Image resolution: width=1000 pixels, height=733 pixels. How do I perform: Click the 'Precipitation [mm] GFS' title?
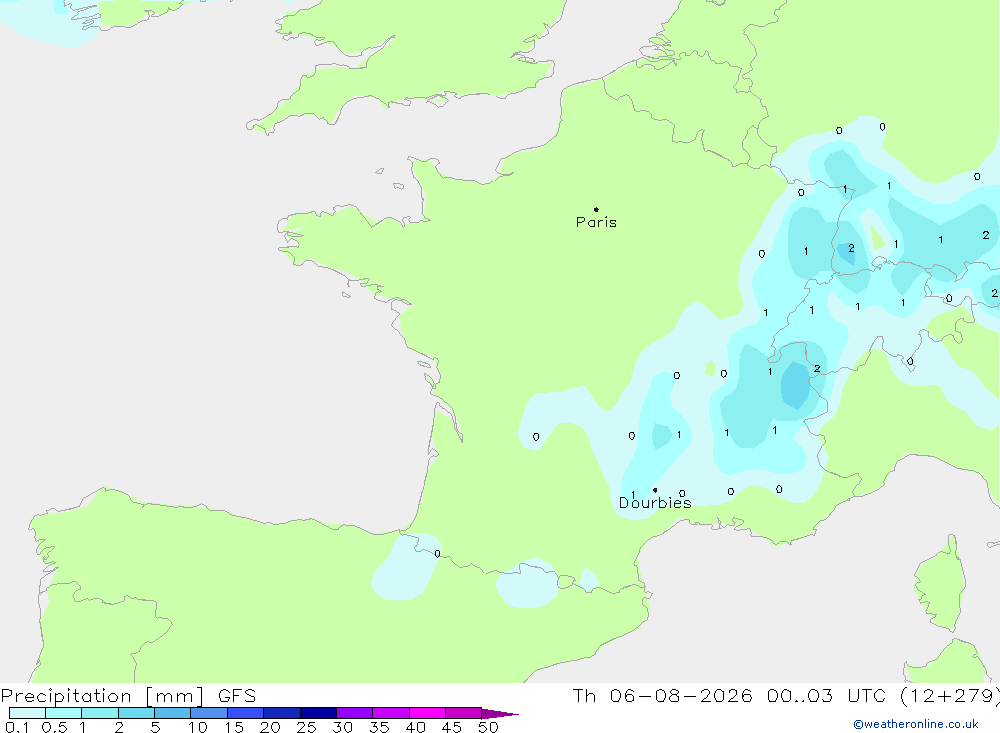pos(128,695)
